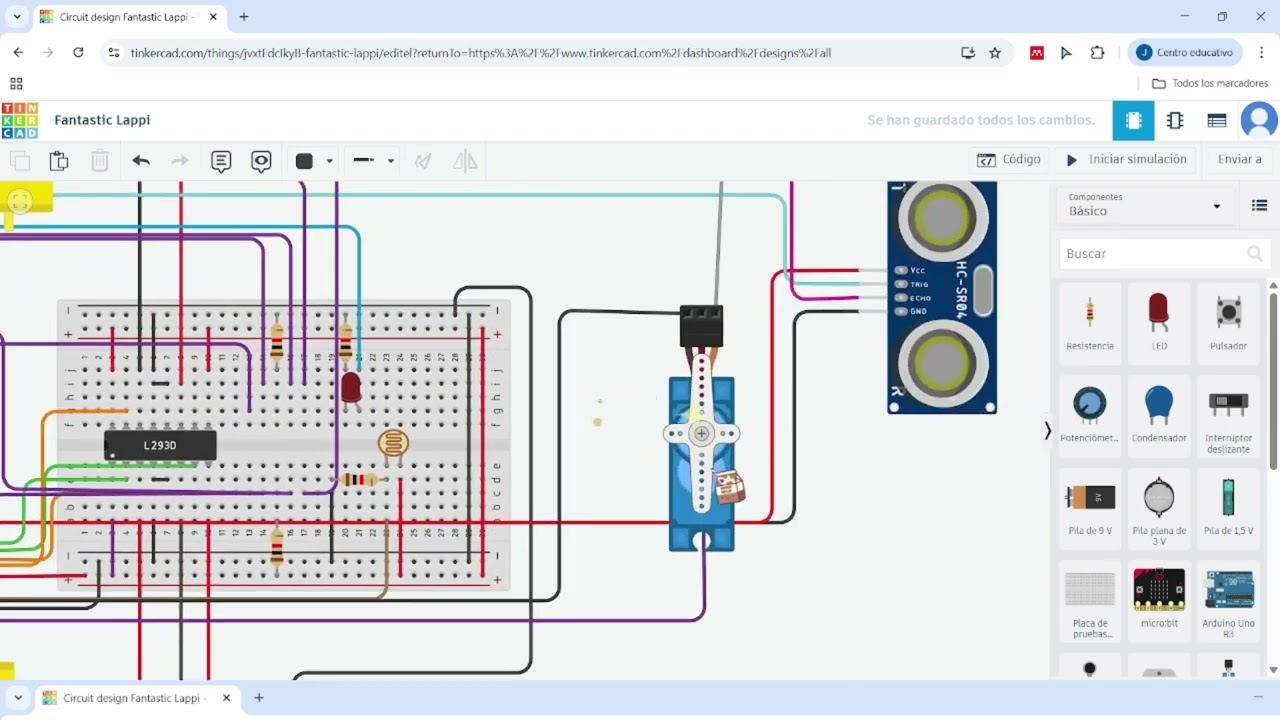This screenshot has height=720, width=1280.
Task: Go to Tinkercad home via the logo
Action: click(20, 120)
